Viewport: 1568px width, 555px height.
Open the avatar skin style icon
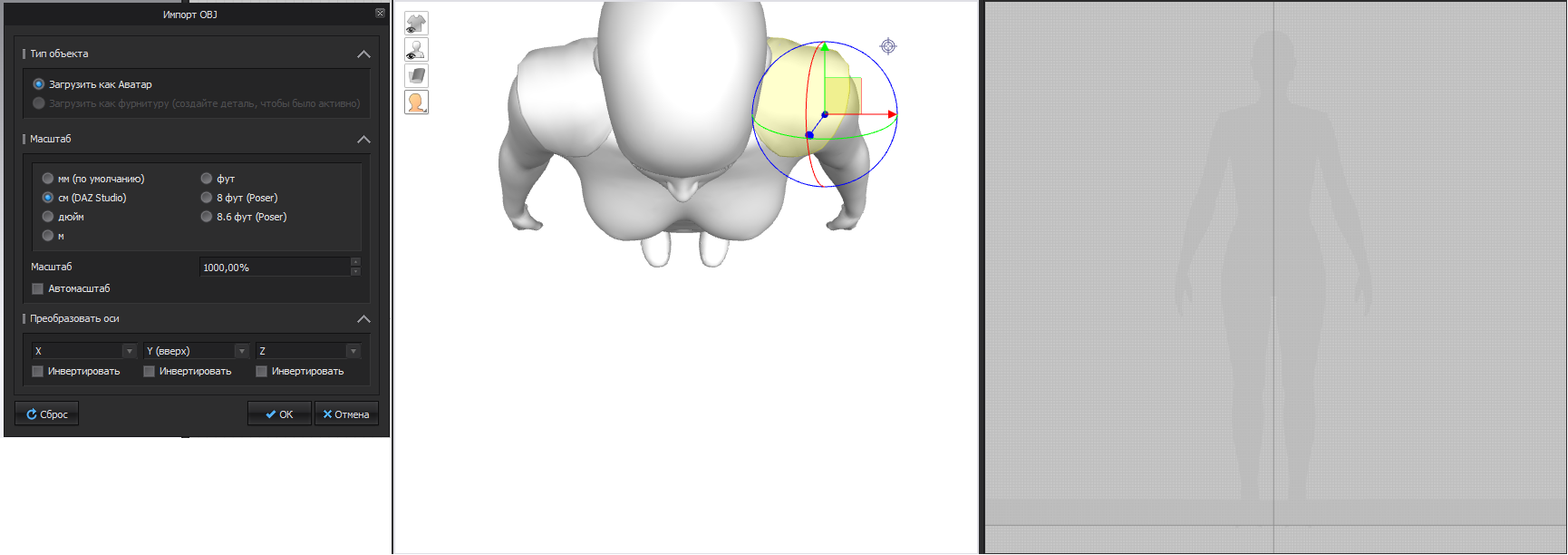[x=416, y=102]
